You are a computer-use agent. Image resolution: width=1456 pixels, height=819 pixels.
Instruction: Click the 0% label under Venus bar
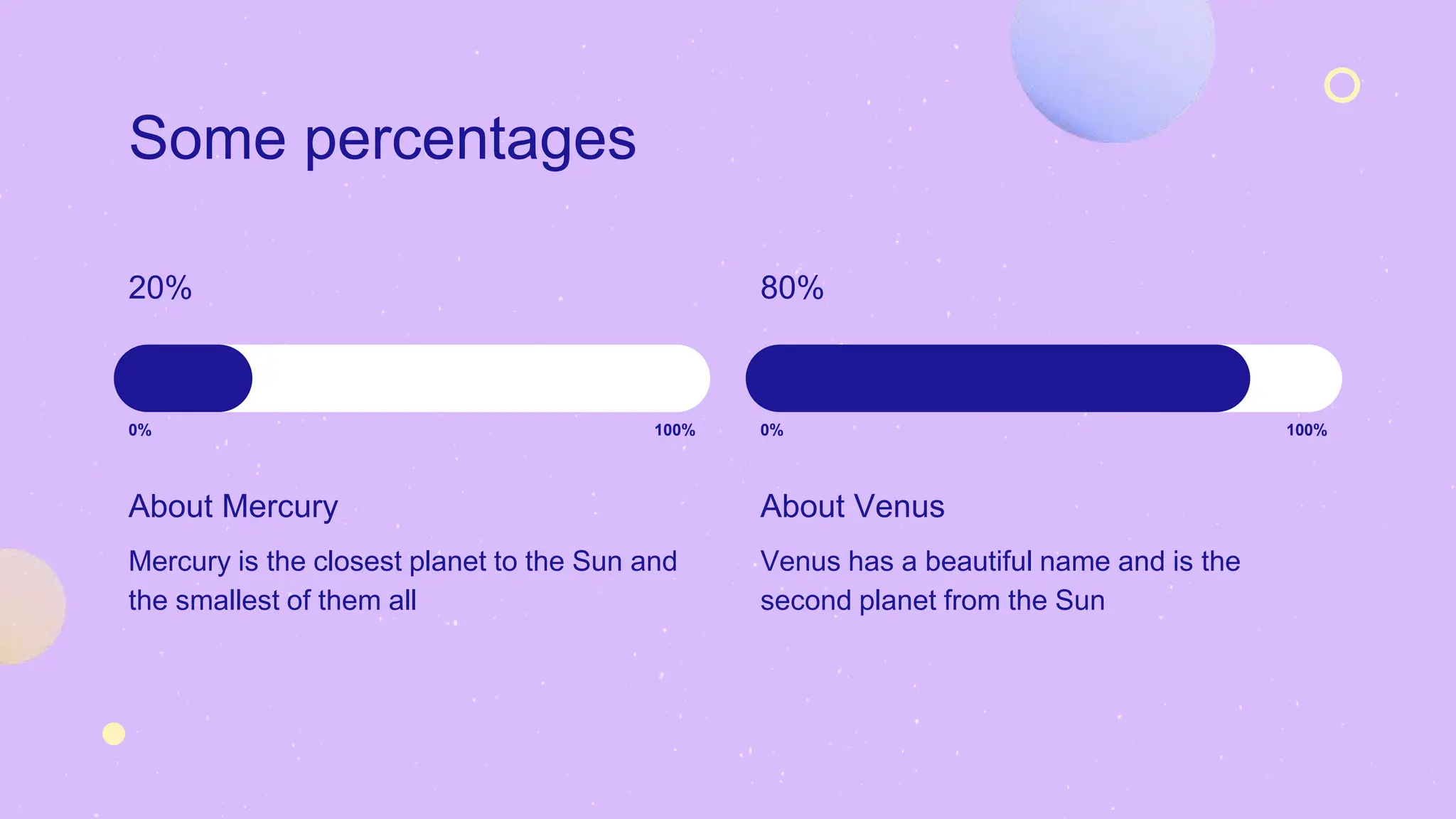tap(771, 430)
